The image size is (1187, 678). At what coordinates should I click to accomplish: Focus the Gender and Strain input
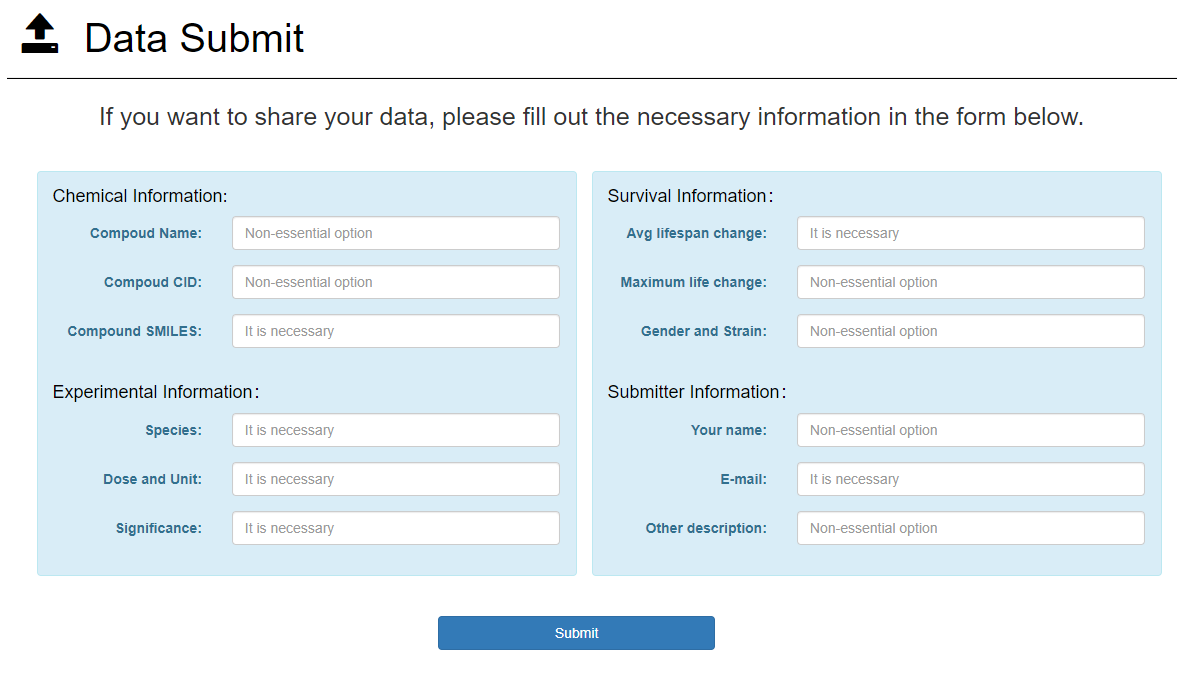970,331
